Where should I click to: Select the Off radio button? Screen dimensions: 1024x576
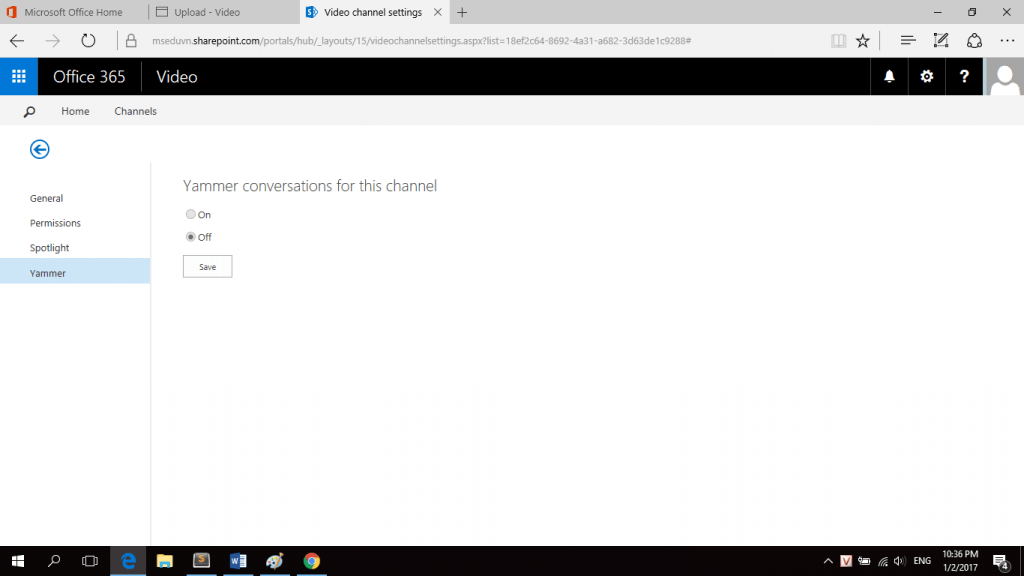click(x=191, y=237)
